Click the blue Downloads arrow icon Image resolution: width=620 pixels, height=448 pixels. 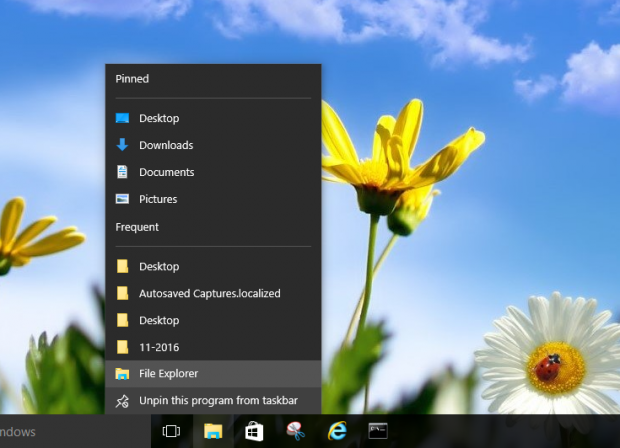122,145
